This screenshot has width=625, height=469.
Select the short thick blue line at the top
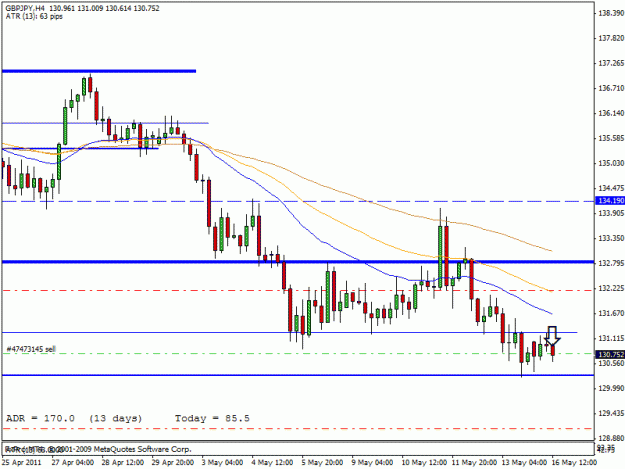tap(99, 71)
